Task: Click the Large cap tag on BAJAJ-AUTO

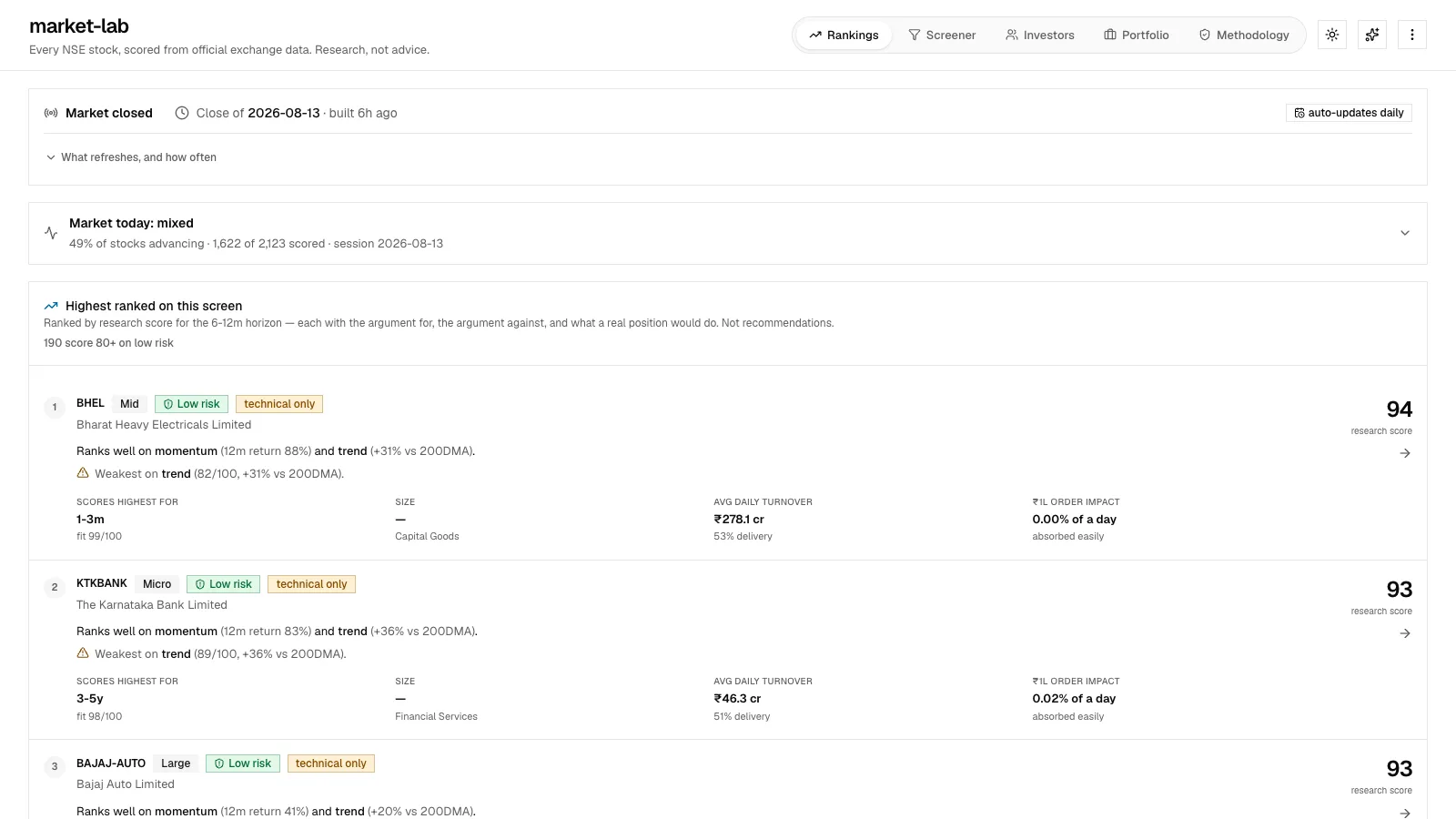Action: tap(176, 763)
